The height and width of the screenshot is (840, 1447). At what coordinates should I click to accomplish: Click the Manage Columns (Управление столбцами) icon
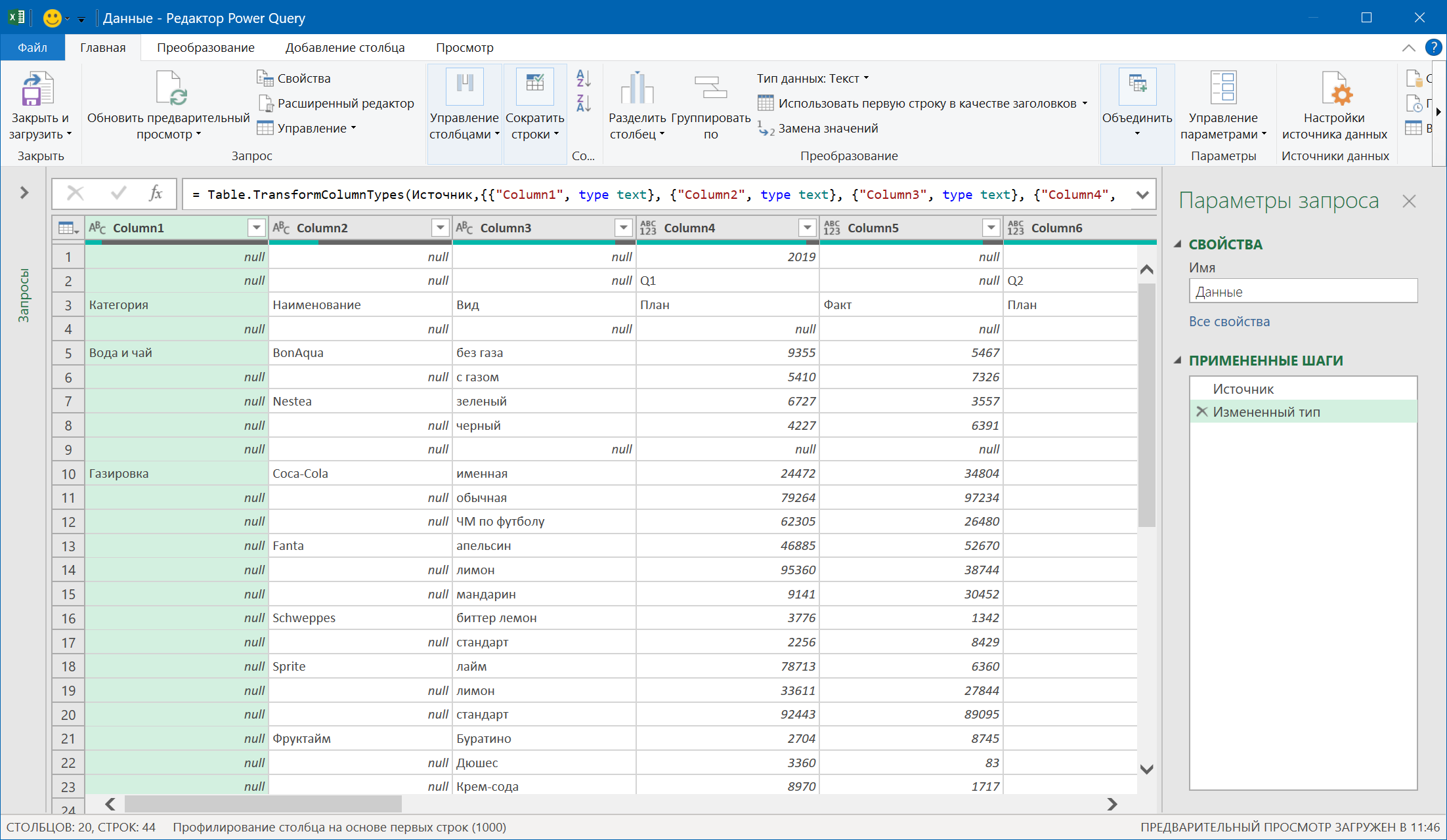click(x=464, y=86)
